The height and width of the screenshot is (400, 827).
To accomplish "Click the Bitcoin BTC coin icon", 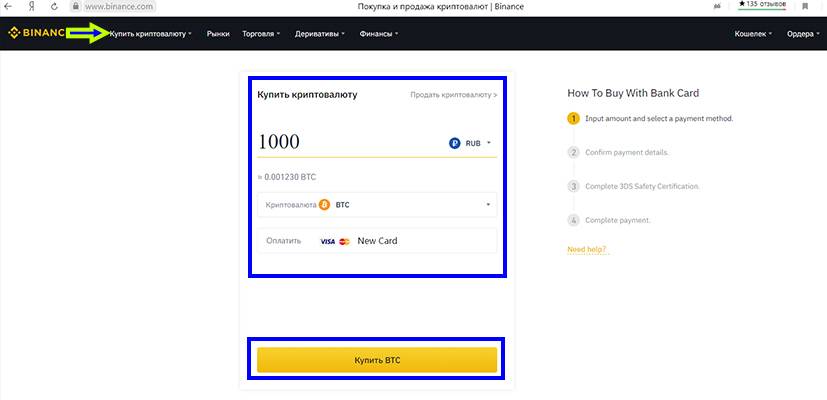I will 324,205.
